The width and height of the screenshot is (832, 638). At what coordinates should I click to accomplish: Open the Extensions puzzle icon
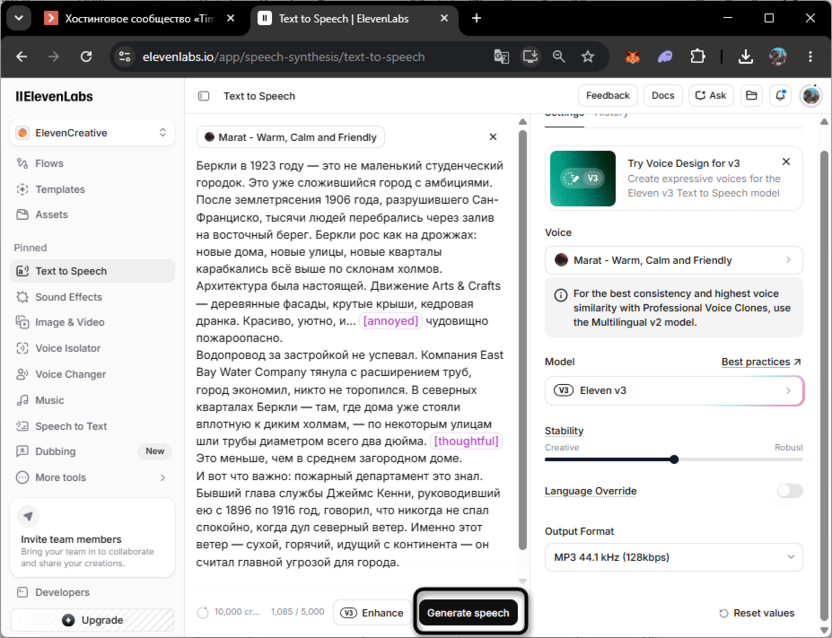(x=698, y=56)
